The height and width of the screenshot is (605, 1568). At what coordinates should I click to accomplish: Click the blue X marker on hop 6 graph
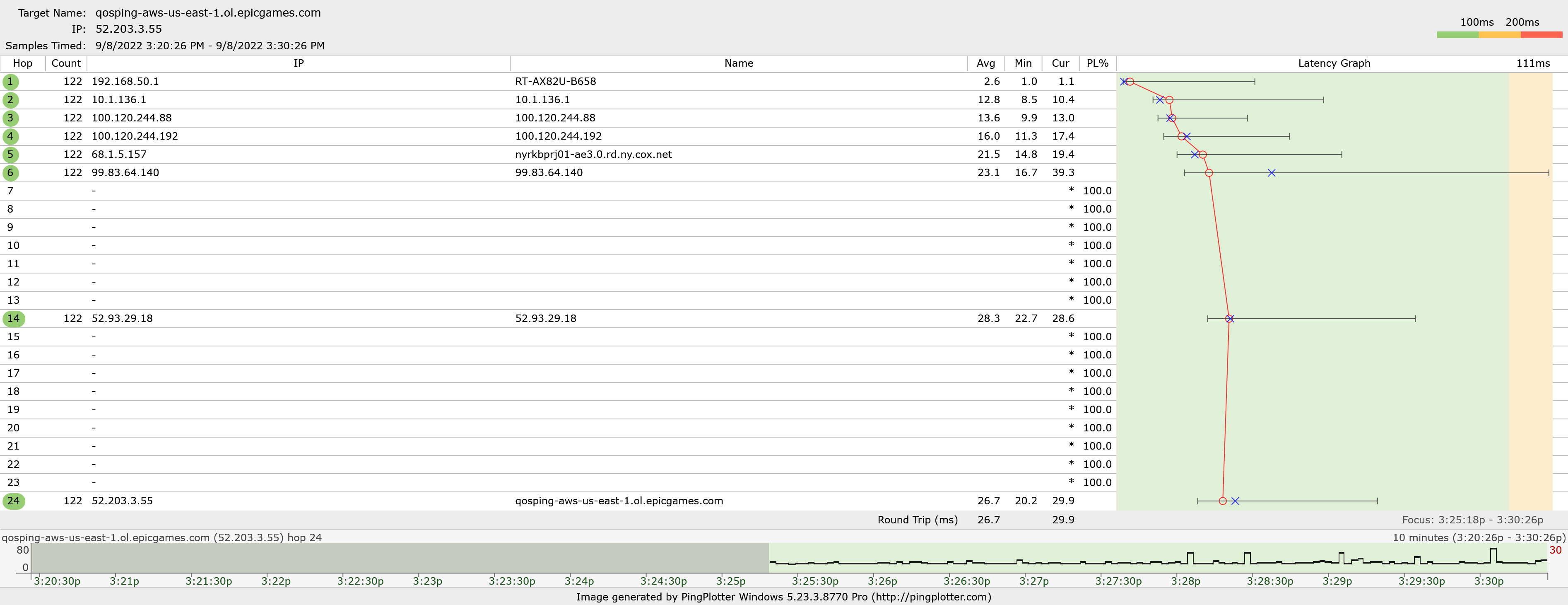pos(1272,173)
